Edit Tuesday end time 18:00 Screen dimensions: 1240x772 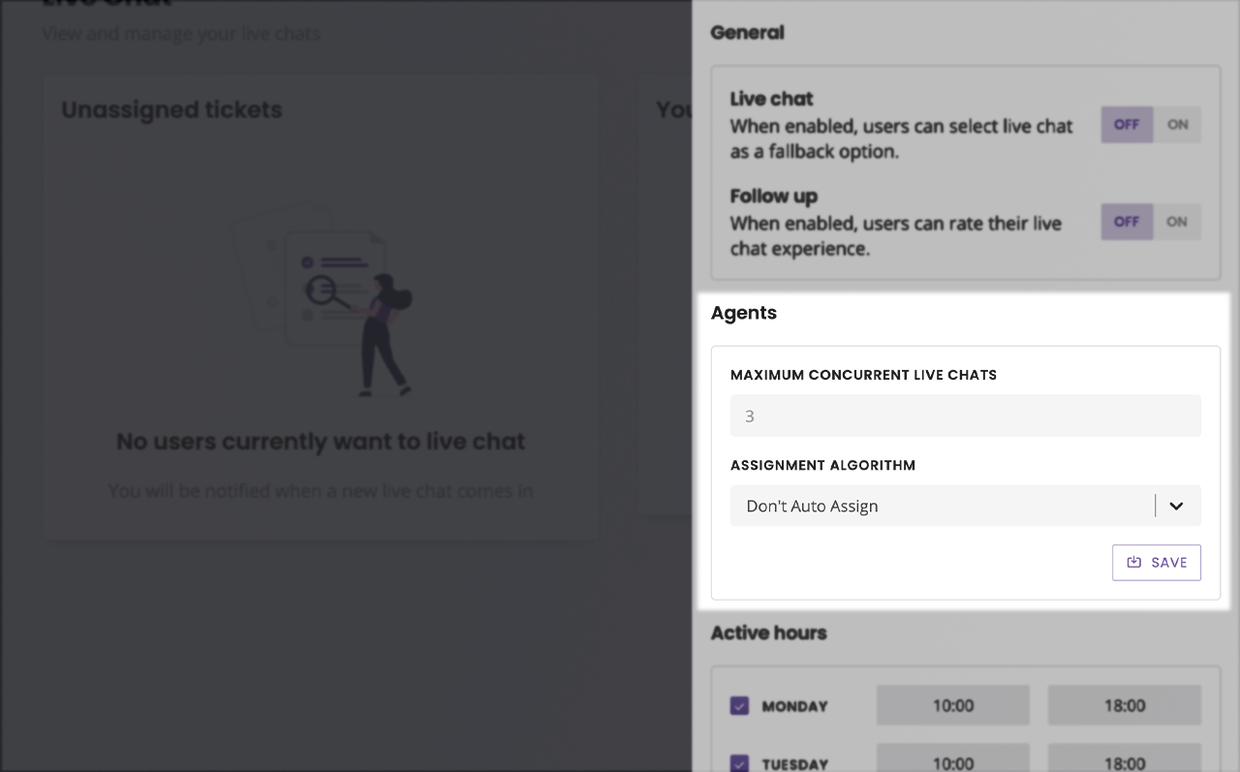coord(1124,757)
